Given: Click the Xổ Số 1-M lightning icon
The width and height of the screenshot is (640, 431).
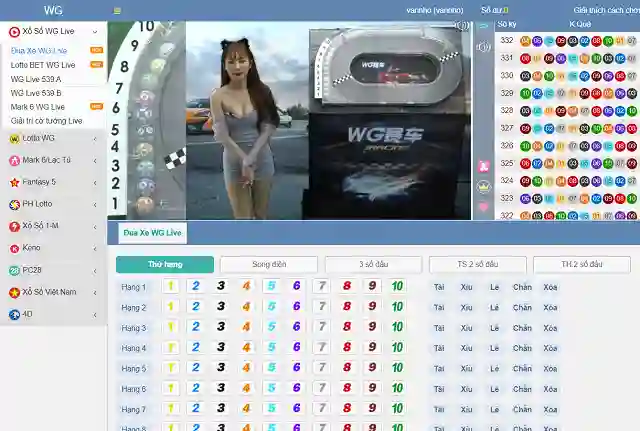Looking at the screenshot, I should [x=15, y=227].
